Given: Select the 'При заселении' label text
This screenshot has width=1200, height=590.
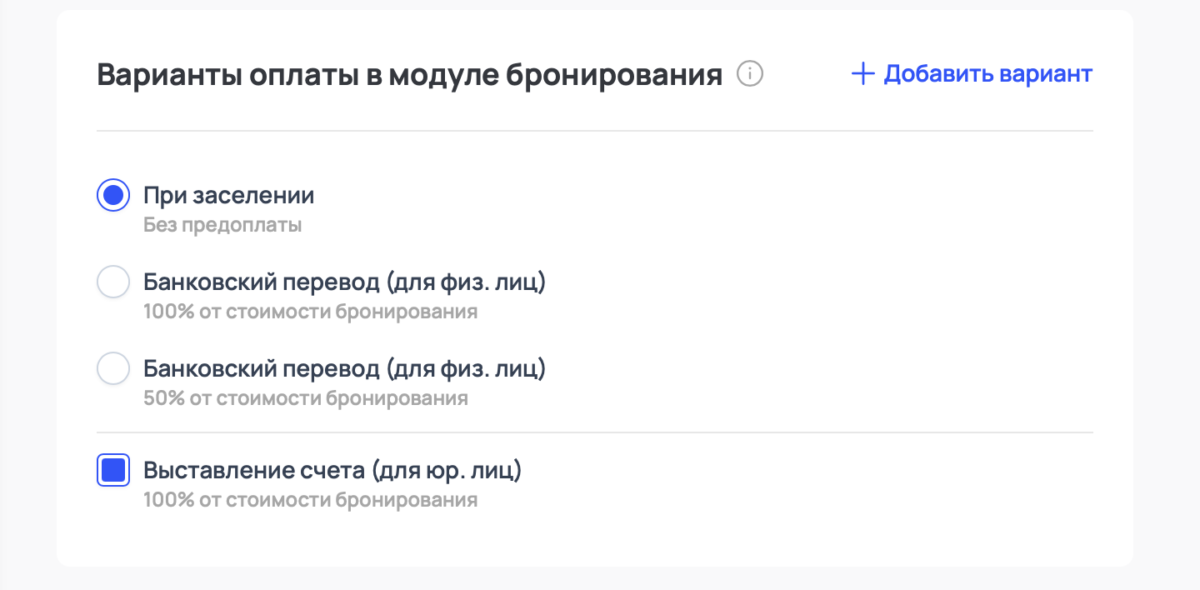Looking at the screenshot, I should pyautogui.click(x=227, y=195).
